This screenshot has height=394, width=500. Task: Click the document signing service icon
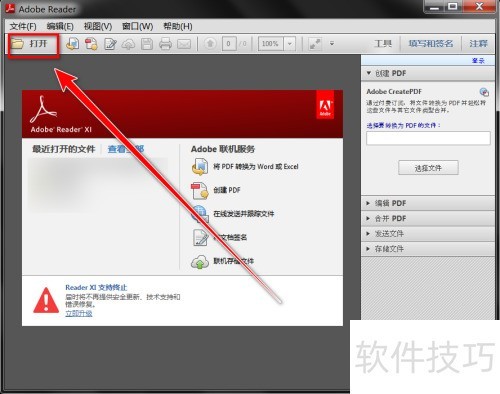[200, 237]
